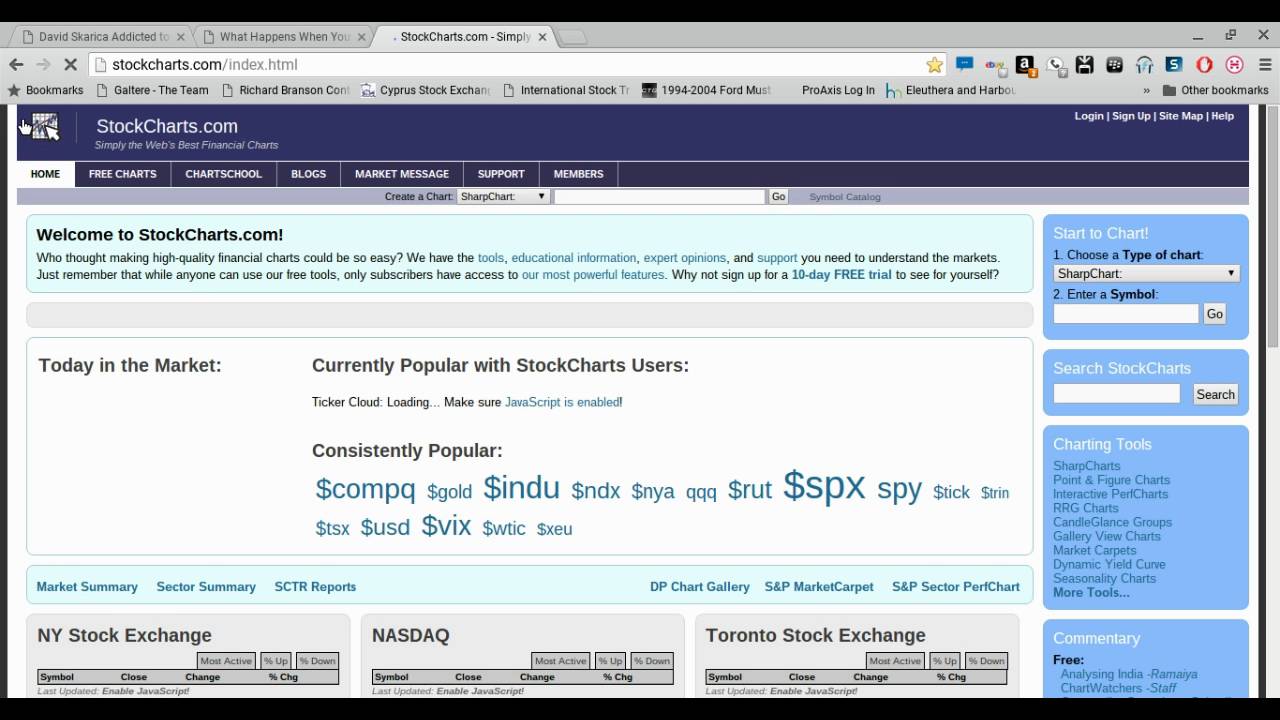The image size is (1280, 720).
Task: Open the $compq ticker link
Action: pos(365,489)
